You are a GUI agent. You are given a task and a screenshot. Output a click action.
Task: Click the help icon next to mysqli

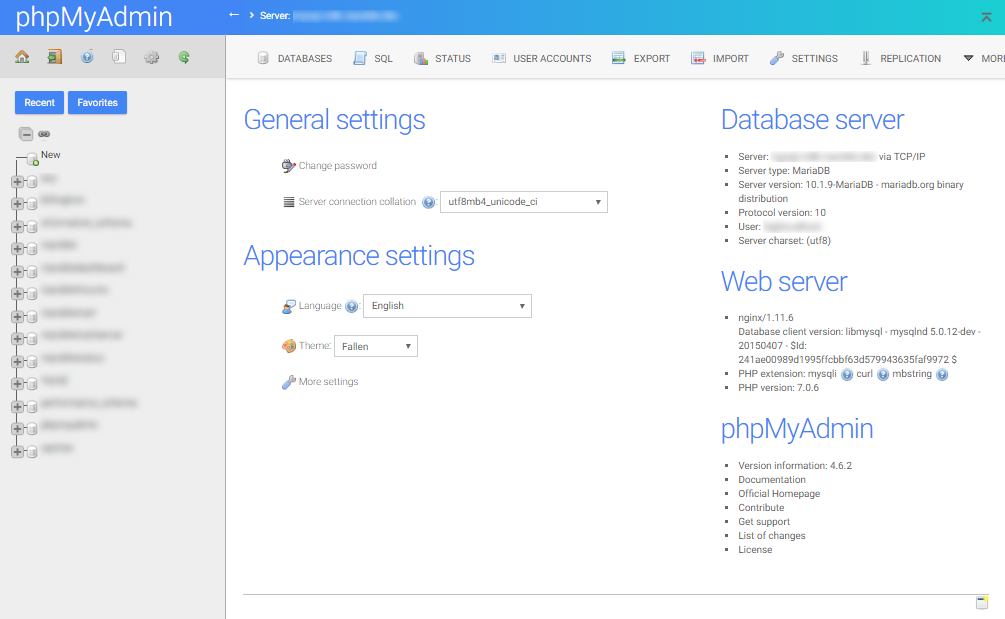click(x=847, y=374)
